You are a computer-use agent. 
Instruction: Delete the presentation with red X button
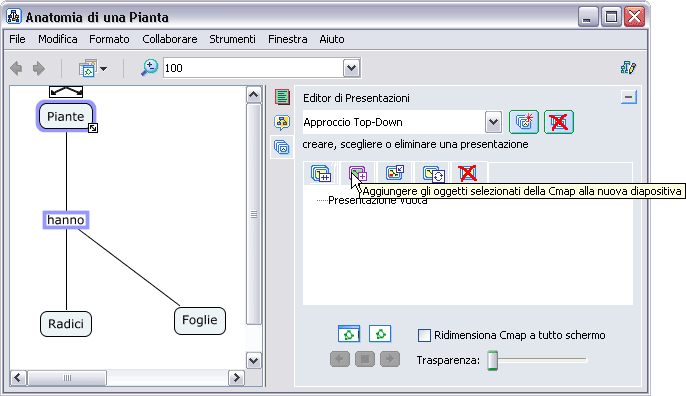559,122
